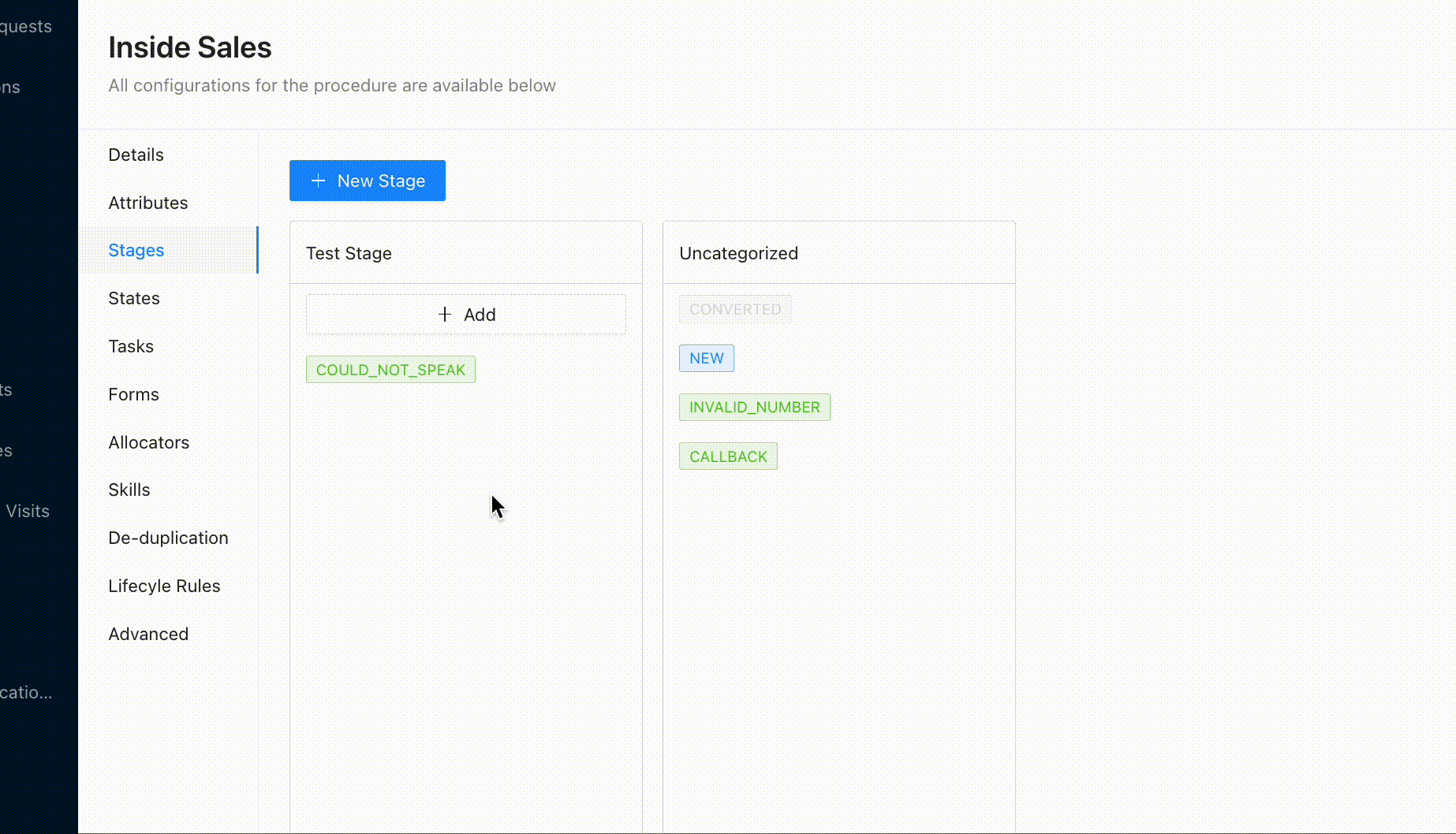View the Lifecyle Rules section
The image size is (1456, 834).
click(164, 586)
